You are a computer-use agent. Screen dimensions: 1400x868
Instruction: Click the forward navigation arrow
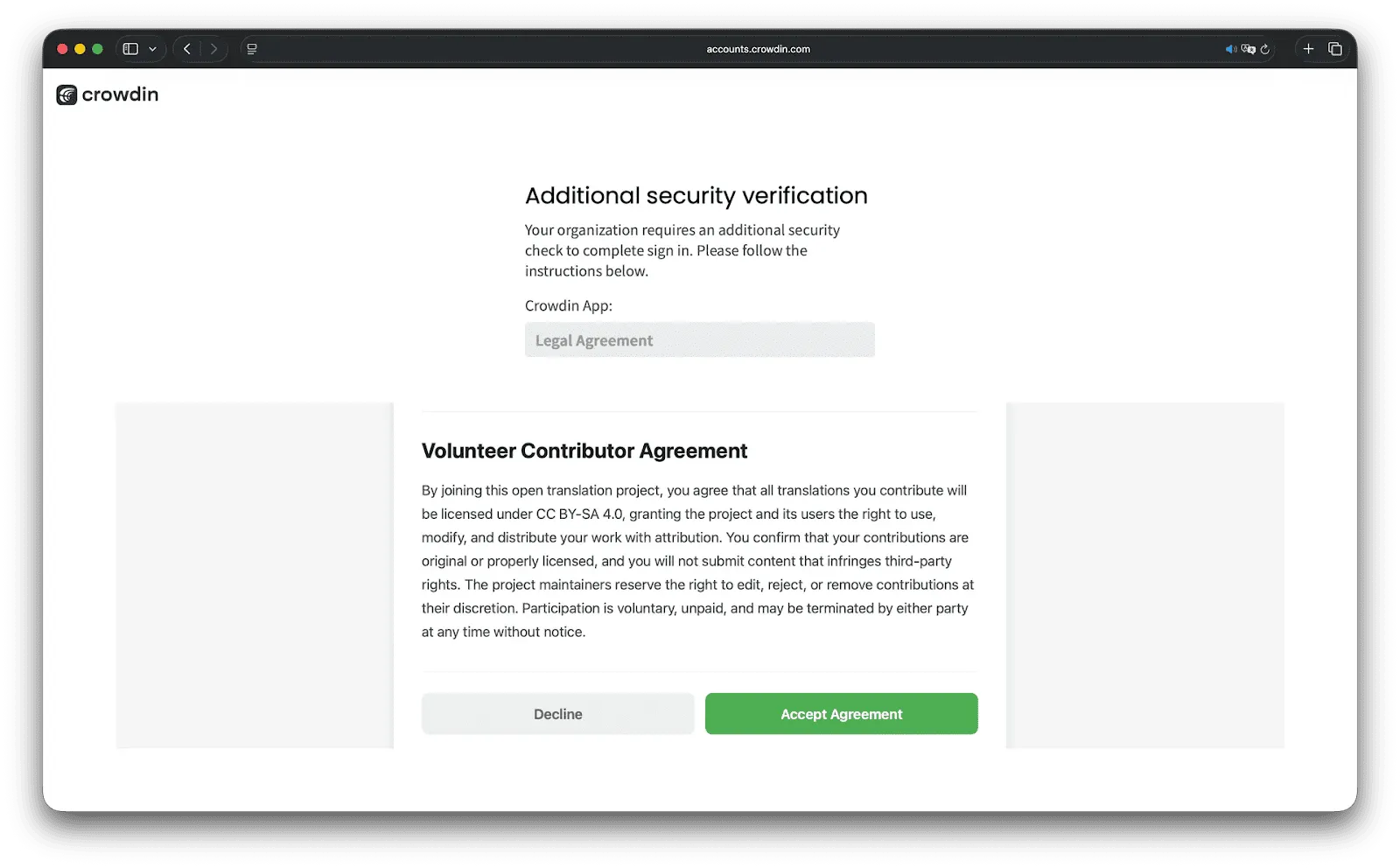click(x=213, y=48)
